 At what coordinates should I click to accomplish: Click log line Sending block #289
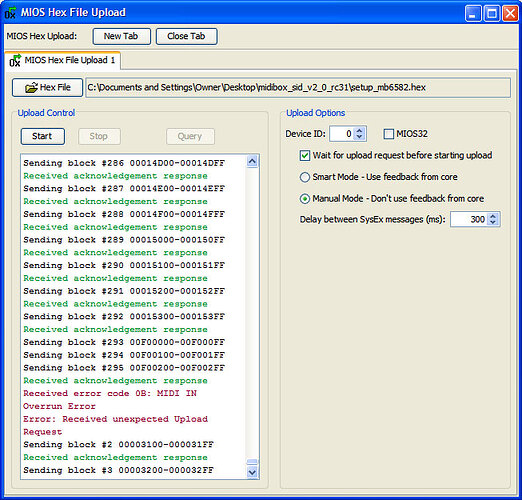124,240
